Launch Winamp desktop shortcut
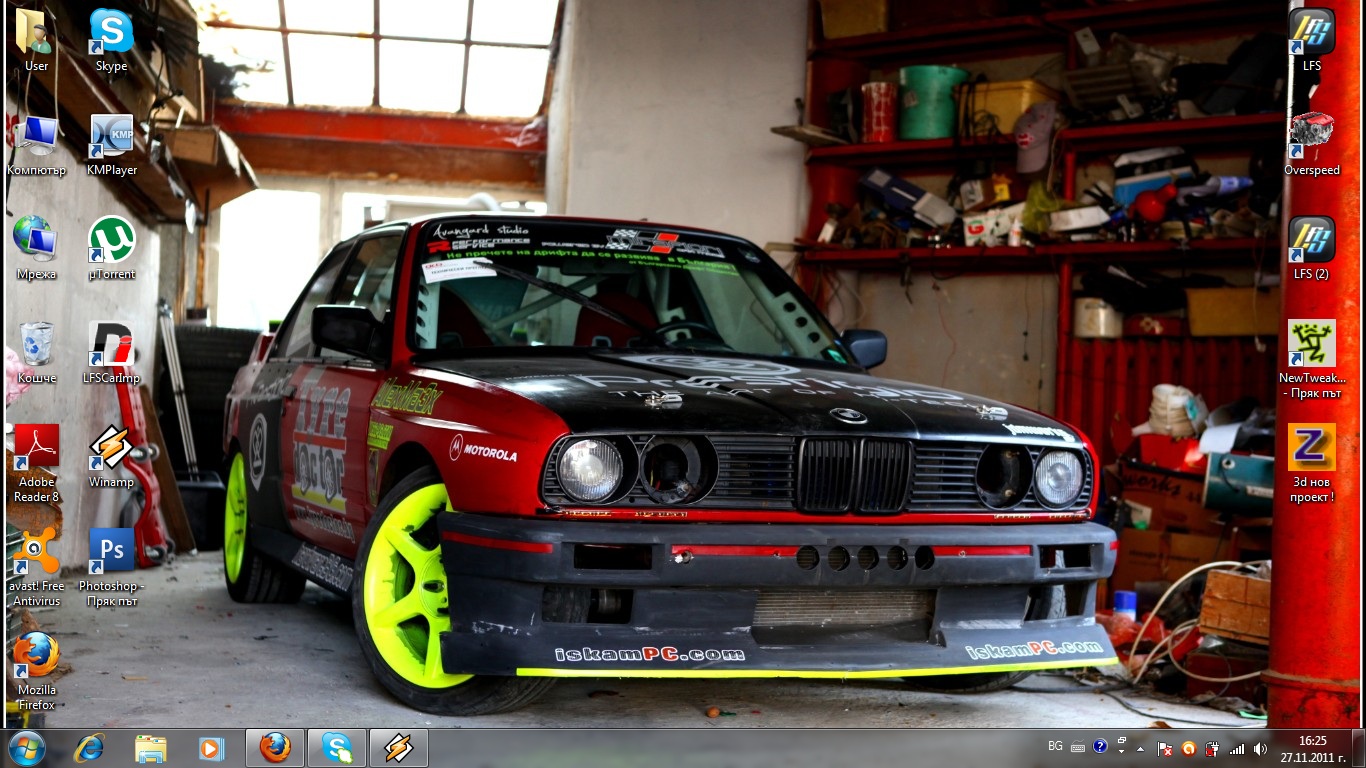The width and height of the screenshot is (1366, 768). 111,456
